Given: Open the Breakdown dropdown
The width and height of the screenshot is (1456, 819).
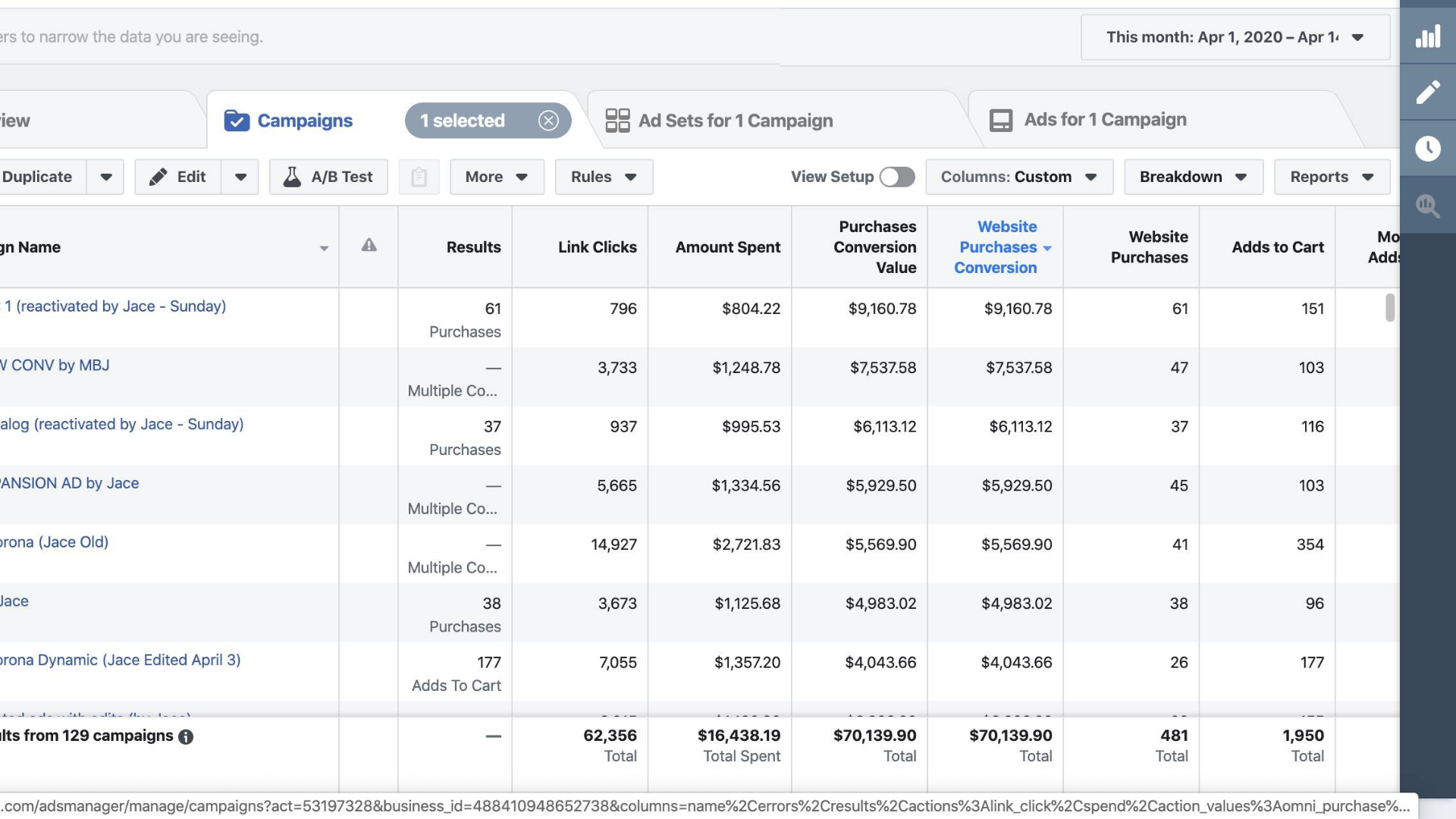Looking at the screenshot, I should (1193, 177).
